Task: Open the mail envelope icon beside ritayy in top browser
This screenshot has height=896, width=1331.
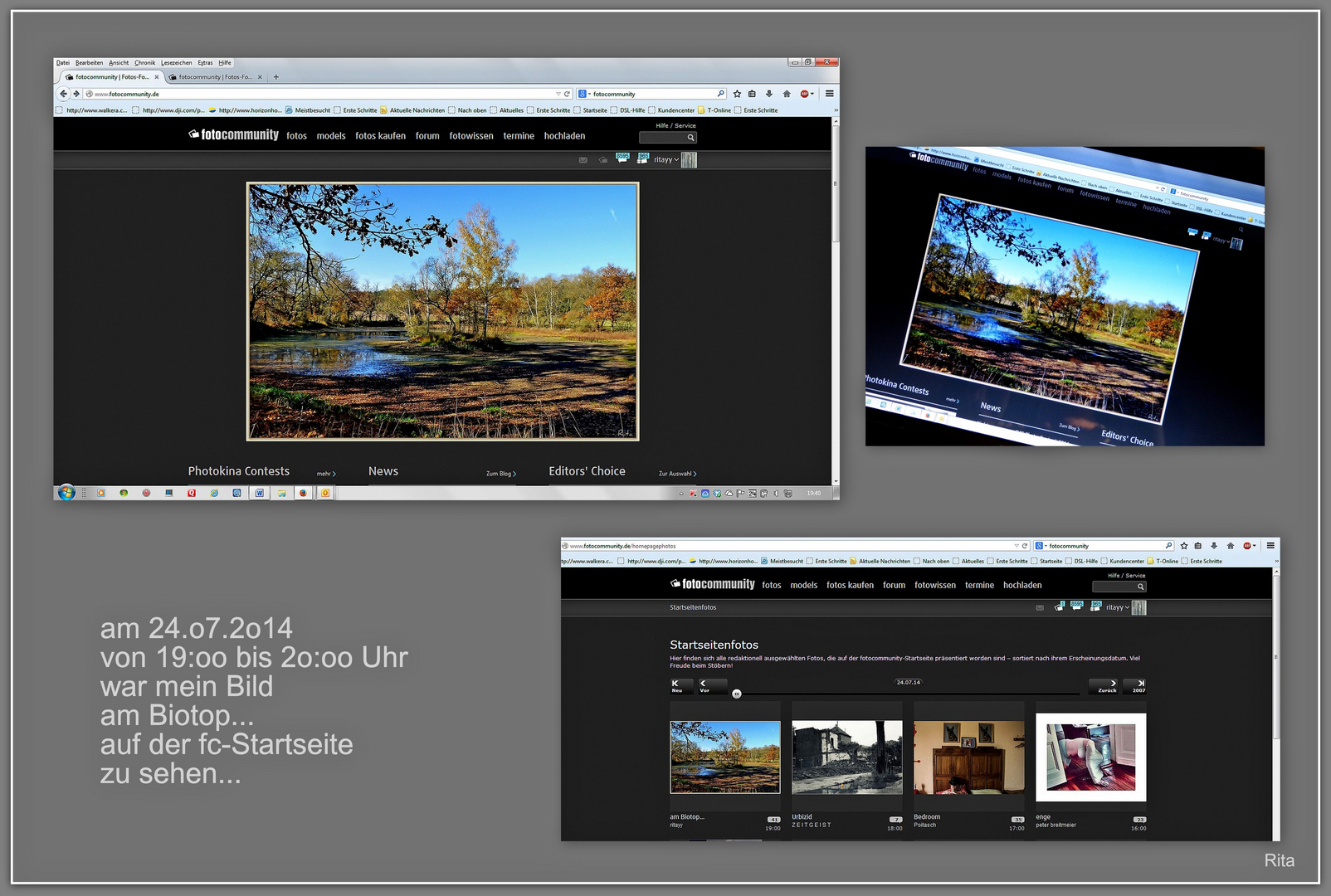Action: pos(583,159)
